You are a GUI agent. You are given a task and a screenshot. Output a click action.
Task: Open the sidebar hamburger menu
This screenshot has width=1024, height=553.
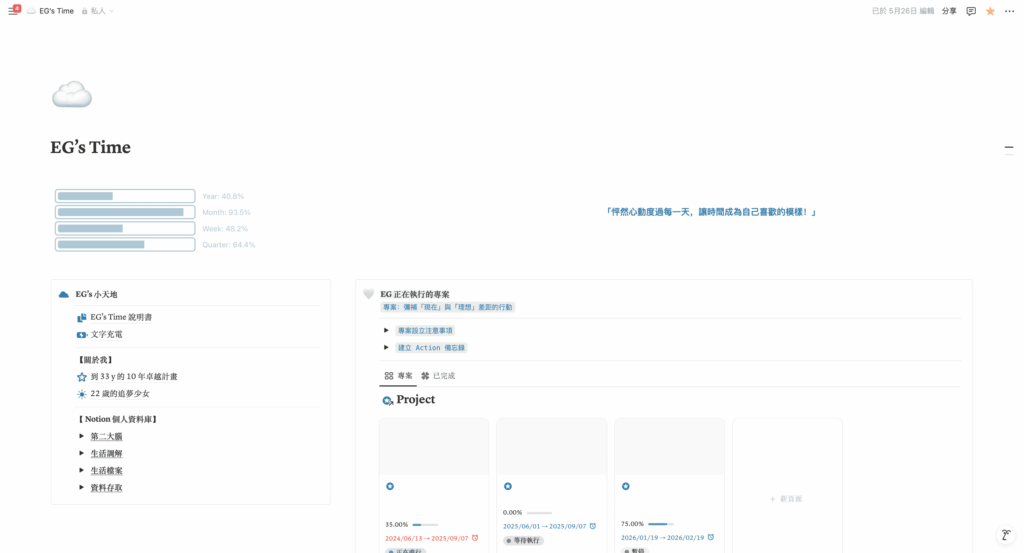pos(13,11)
